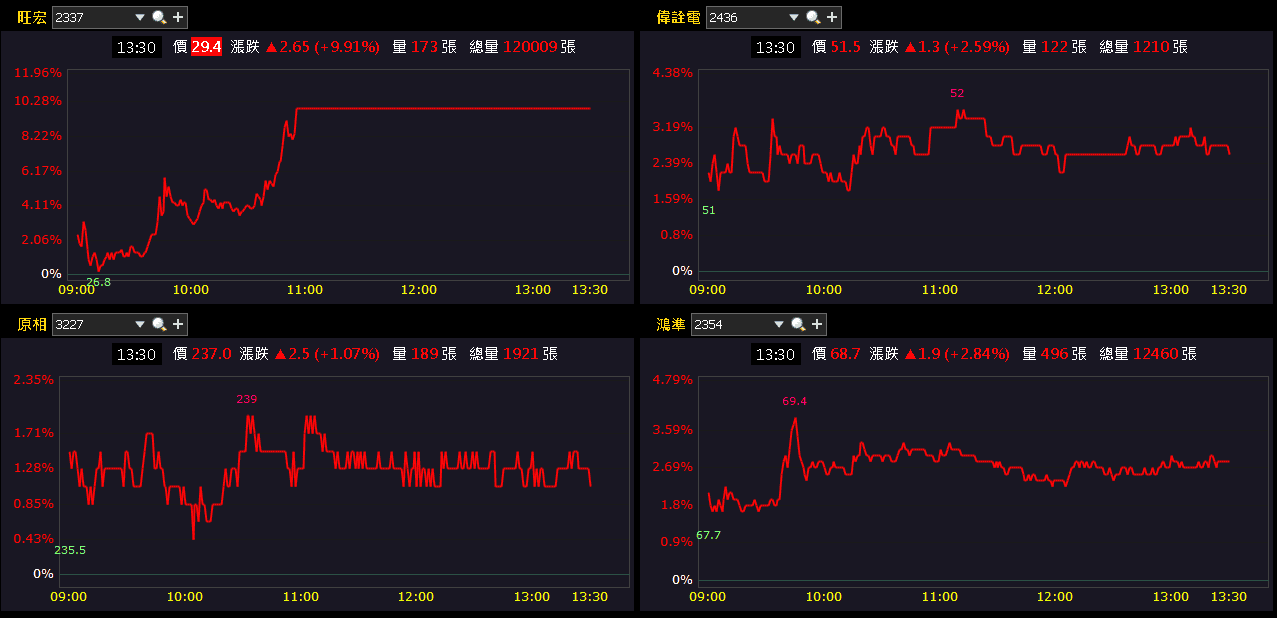This screenshot has height=618, width=1277.
Task: Click the plus icon beside code 2337
Action: 178,17
